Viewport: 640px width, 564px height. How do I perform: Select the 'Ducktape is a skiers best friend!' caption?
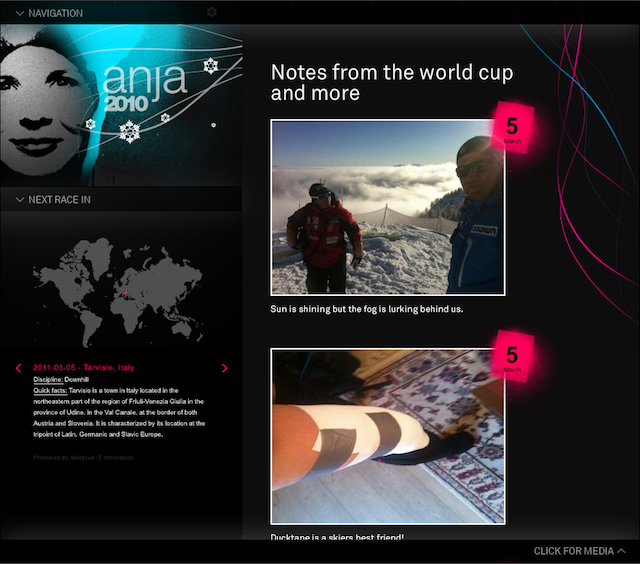(x=337, y=536)
